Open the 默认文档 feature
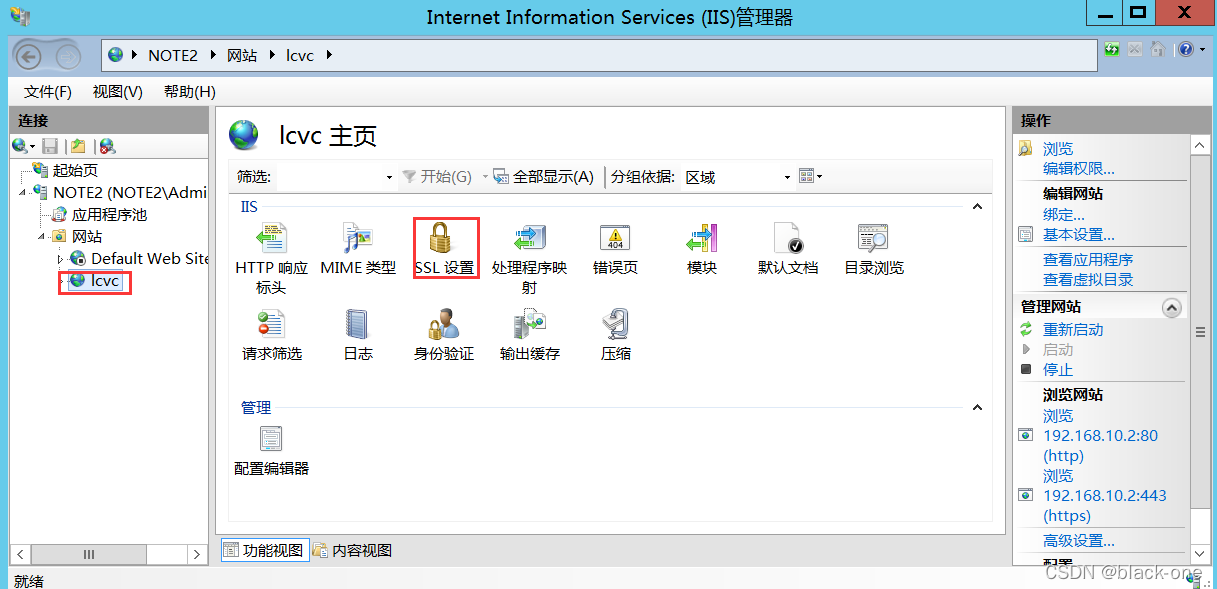The width and height of the screenshot is (1217, 589). click(x=788, y=249)
